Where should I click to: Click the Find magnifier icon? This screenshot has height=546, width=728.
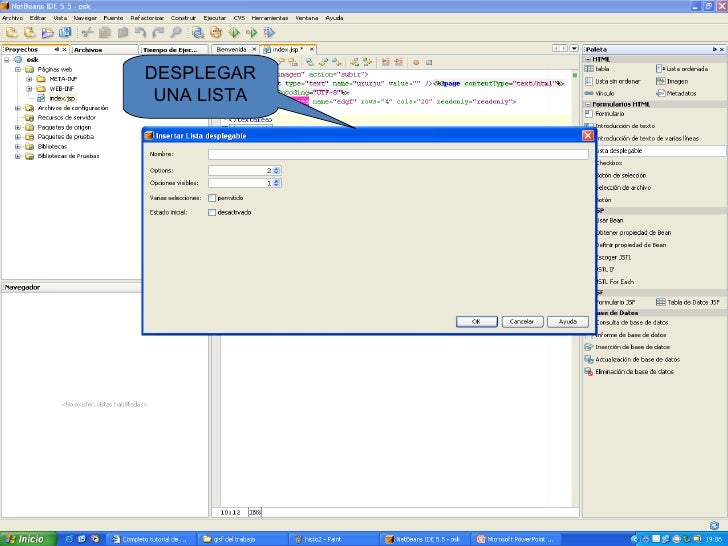click(x=176, y=32)
